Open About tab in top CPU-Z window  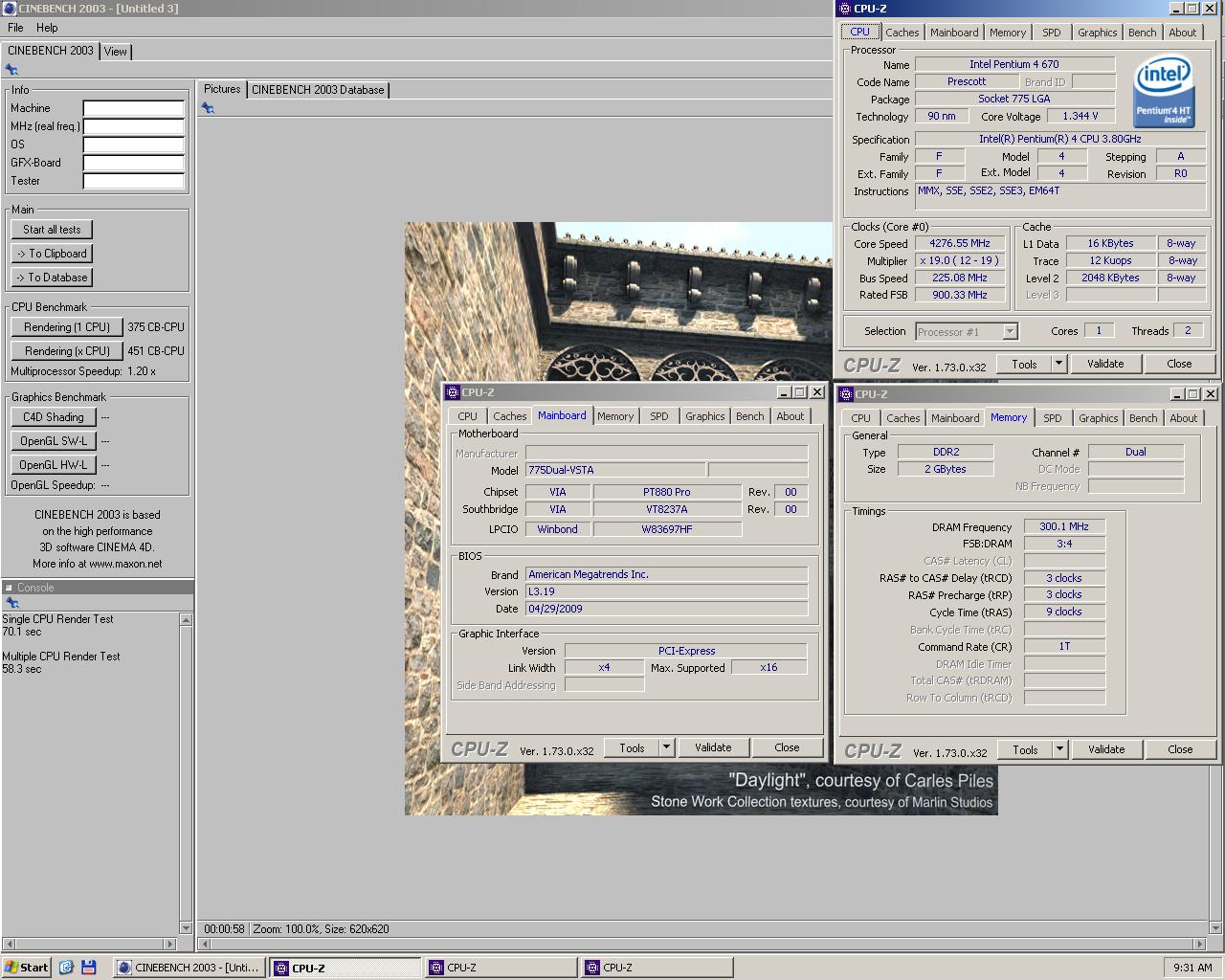pos(1183,33)
